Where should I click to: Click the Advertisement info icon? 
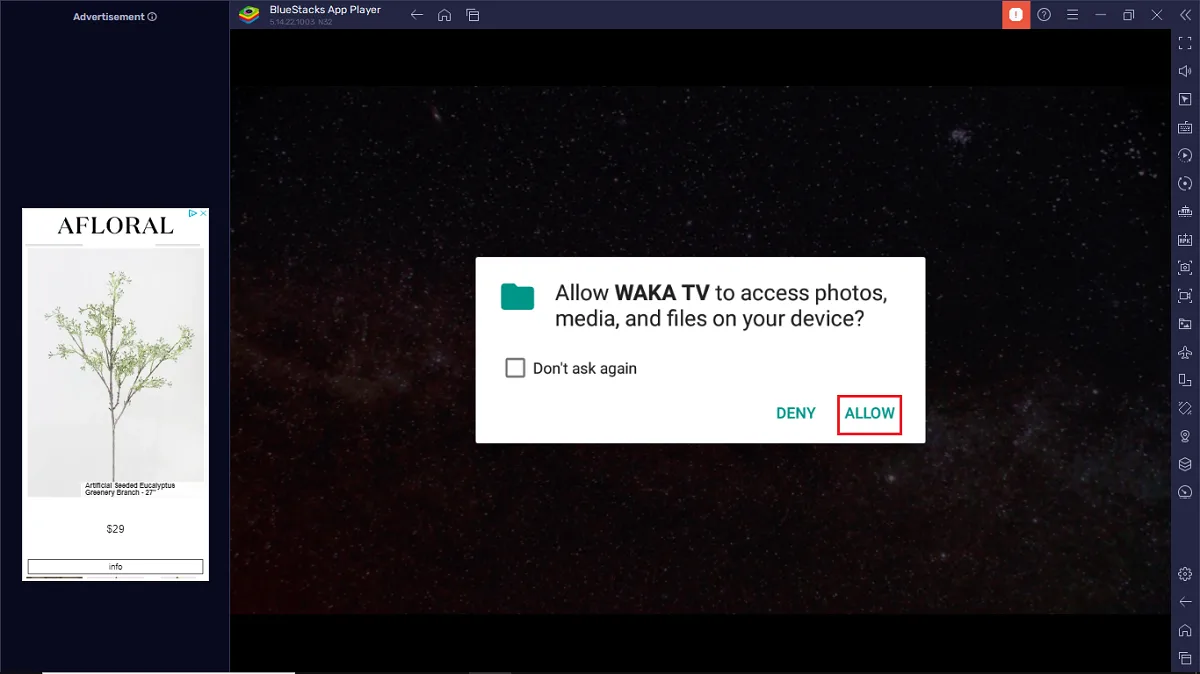tap(152, 17)
